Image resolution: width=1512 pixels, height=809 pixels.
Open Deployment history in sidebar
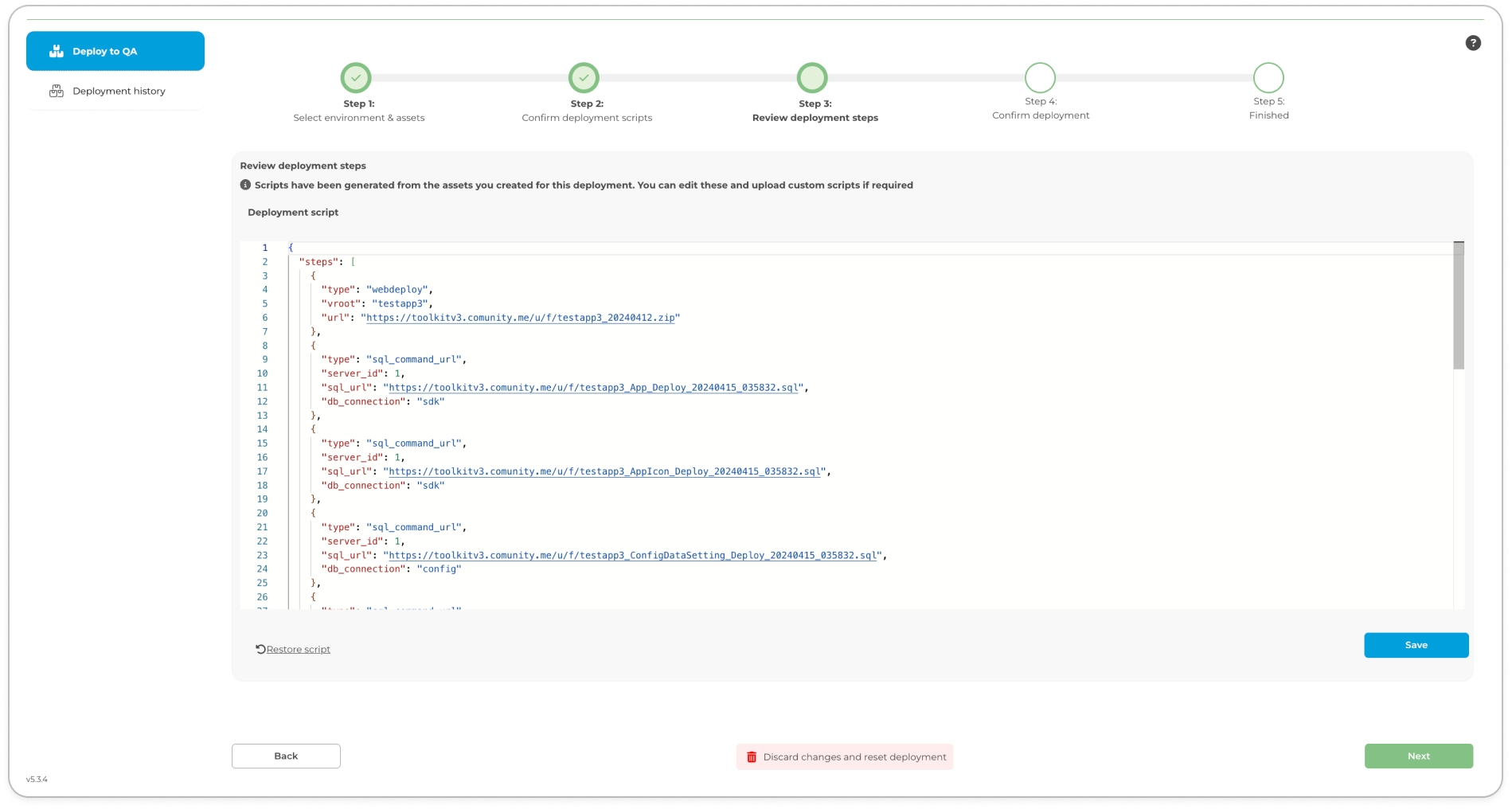coord(119,92)
